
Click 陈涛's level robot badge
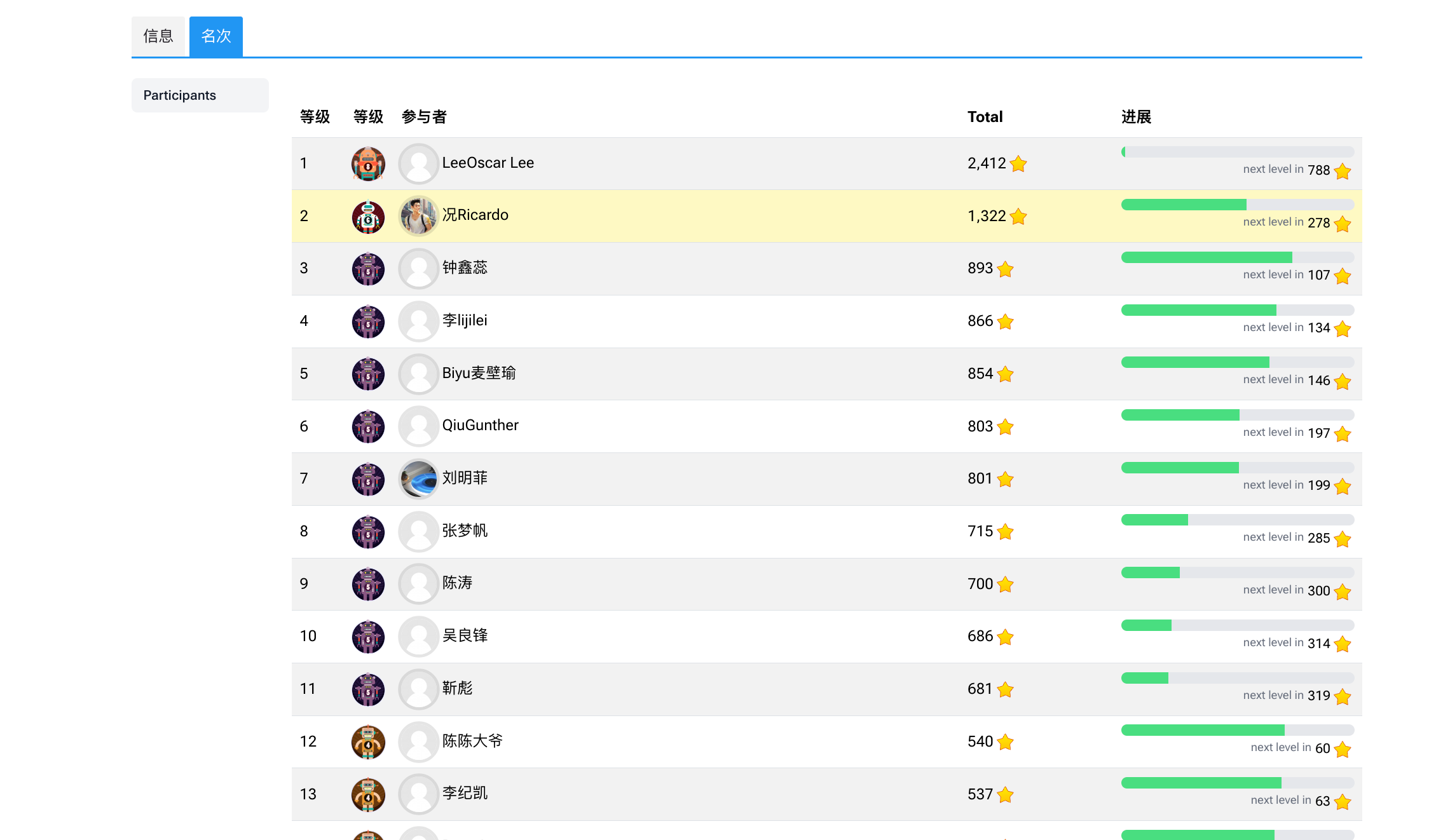click(x=368, y=585)
